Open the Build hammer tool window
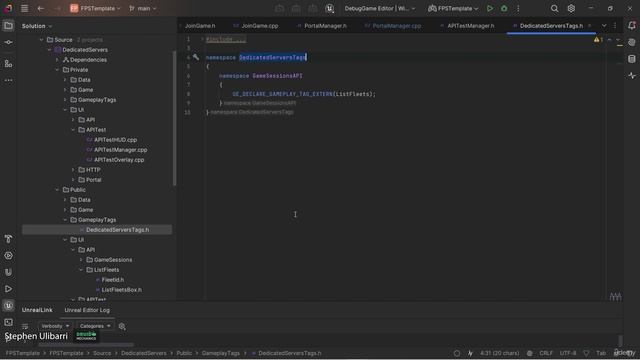 [8, 239]
